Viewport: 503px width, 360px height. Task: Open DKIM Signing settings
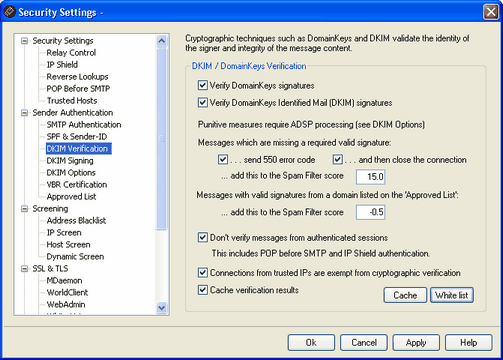tap(70, 161)
